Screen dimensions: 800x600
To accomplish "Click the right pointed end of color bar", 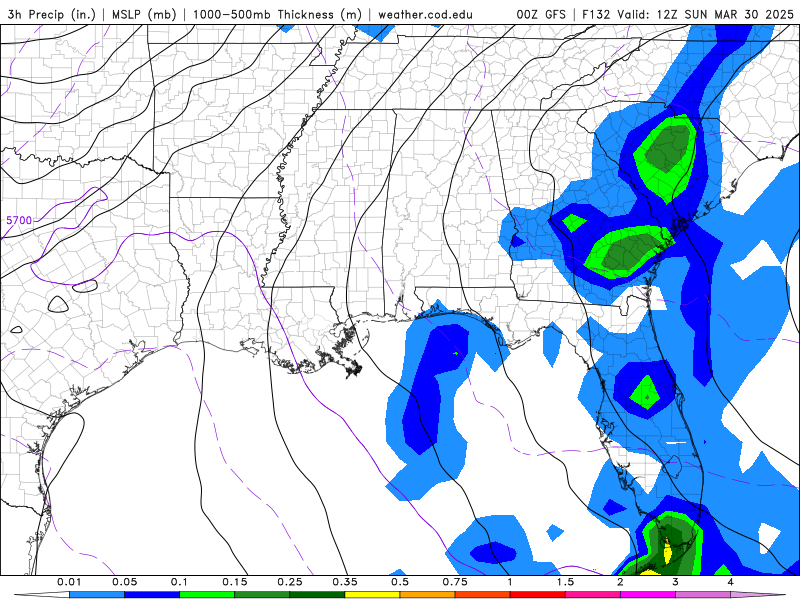I will pyautogui.click(x=758, y=595).
